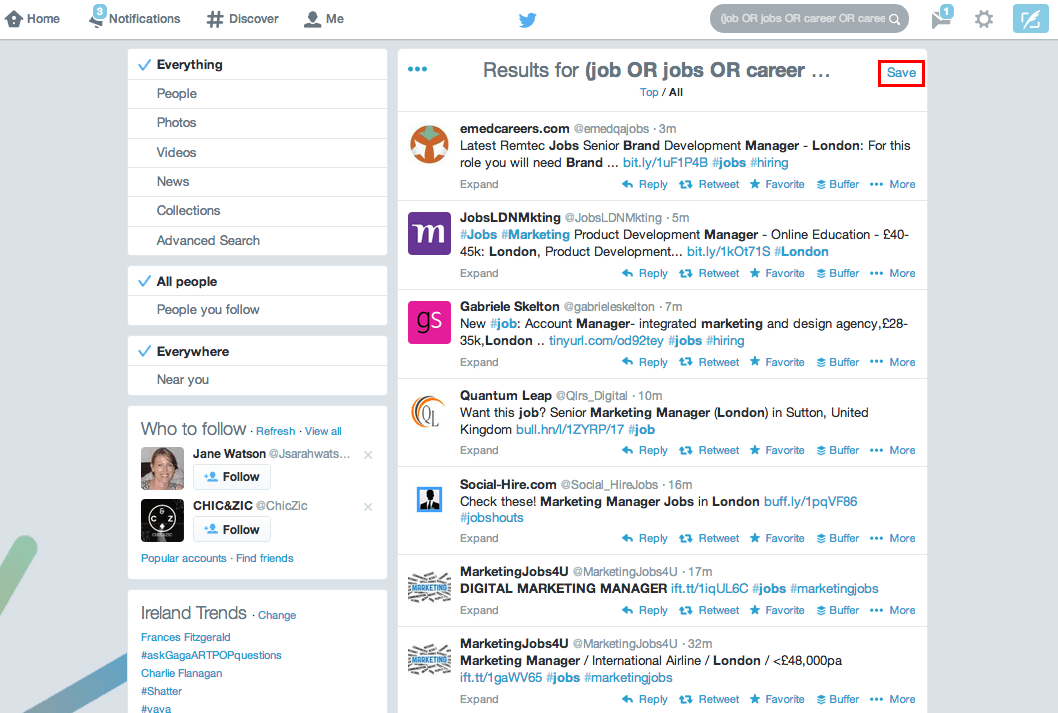Save this search
The width and height of the screenshot is (1058, 713).
click(x=901, y=73)
